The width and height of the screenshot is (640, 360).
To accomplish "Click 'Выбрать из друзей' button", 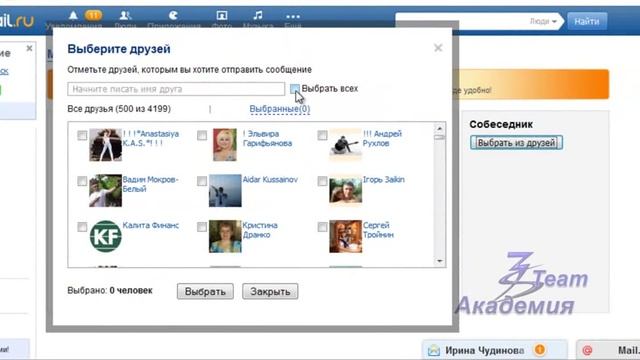I will [516, 143].
